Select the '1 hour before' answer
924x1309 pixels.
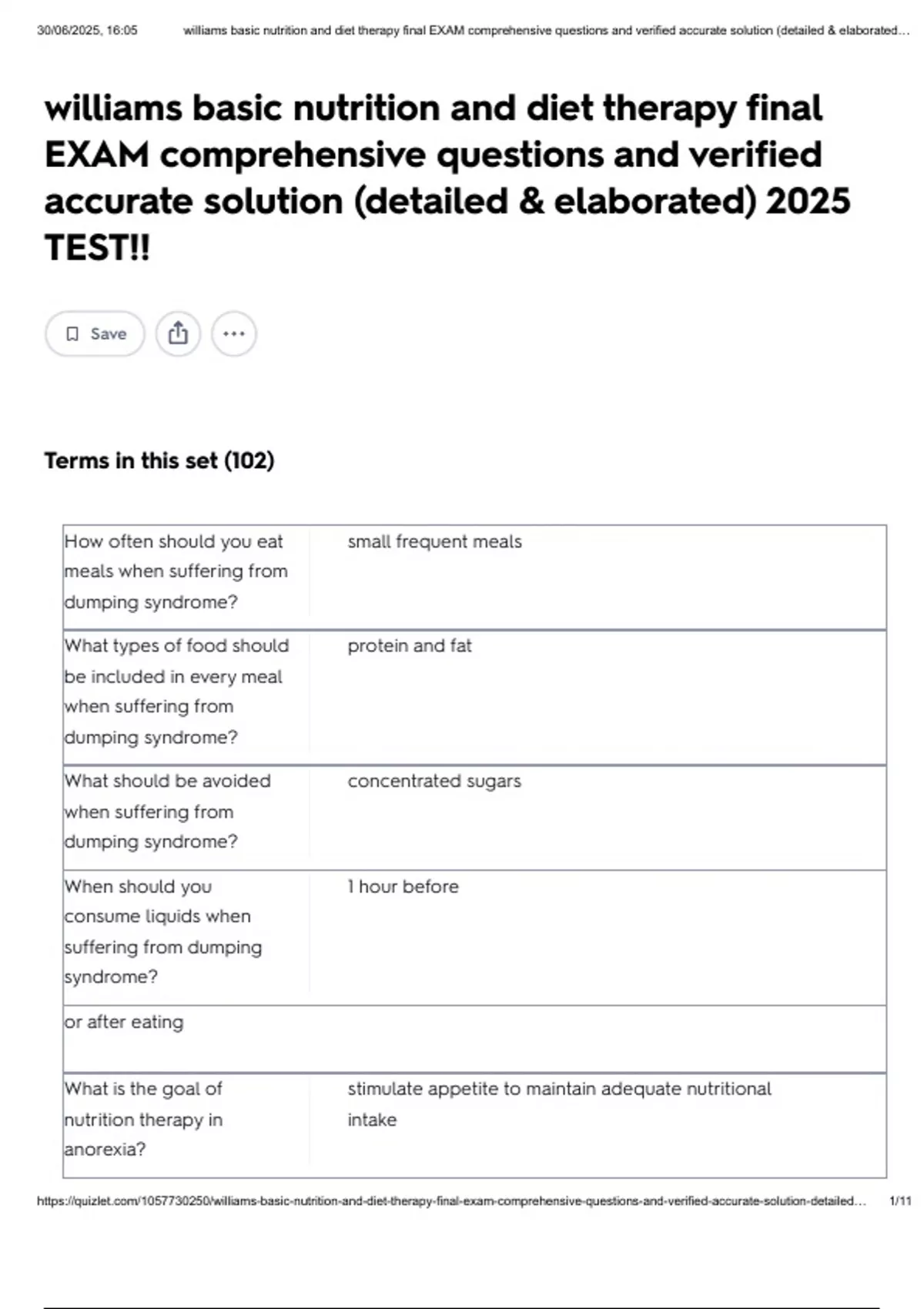(403, 886)
